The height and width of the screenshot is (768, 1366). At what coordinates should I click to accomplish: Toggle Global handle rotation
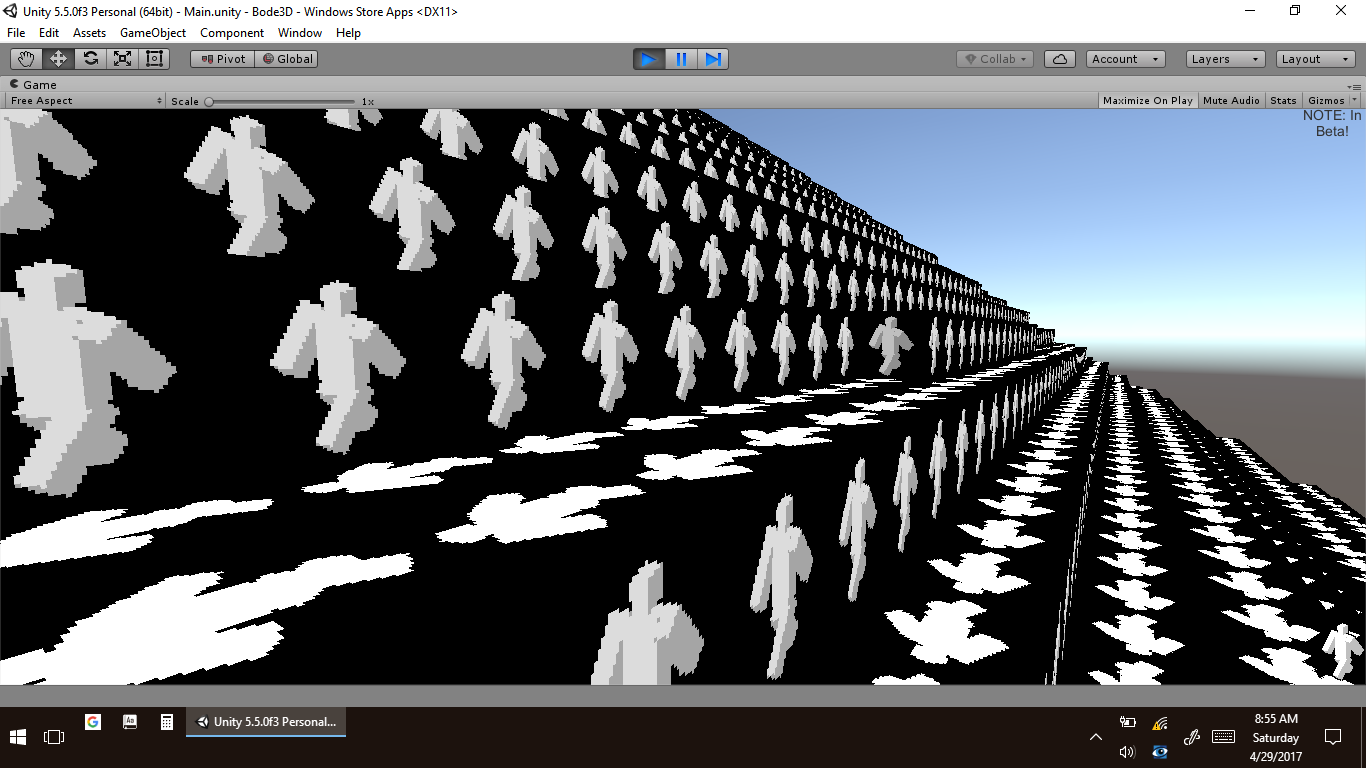click(287, 59)
